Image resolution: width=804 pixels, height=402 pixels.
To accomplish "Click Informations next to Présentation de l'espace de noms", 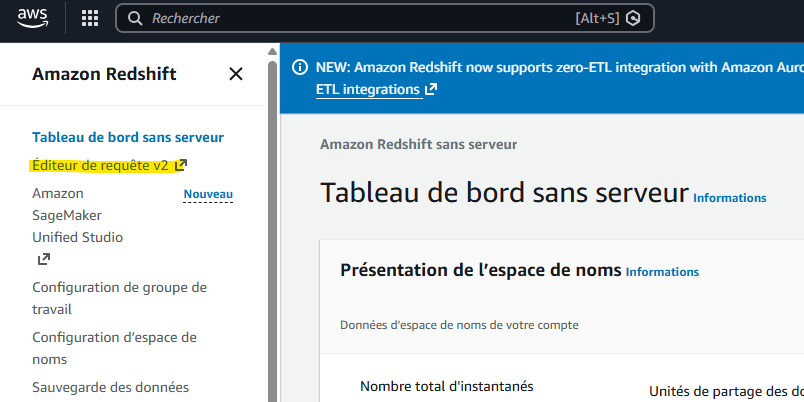I will 662,272.
